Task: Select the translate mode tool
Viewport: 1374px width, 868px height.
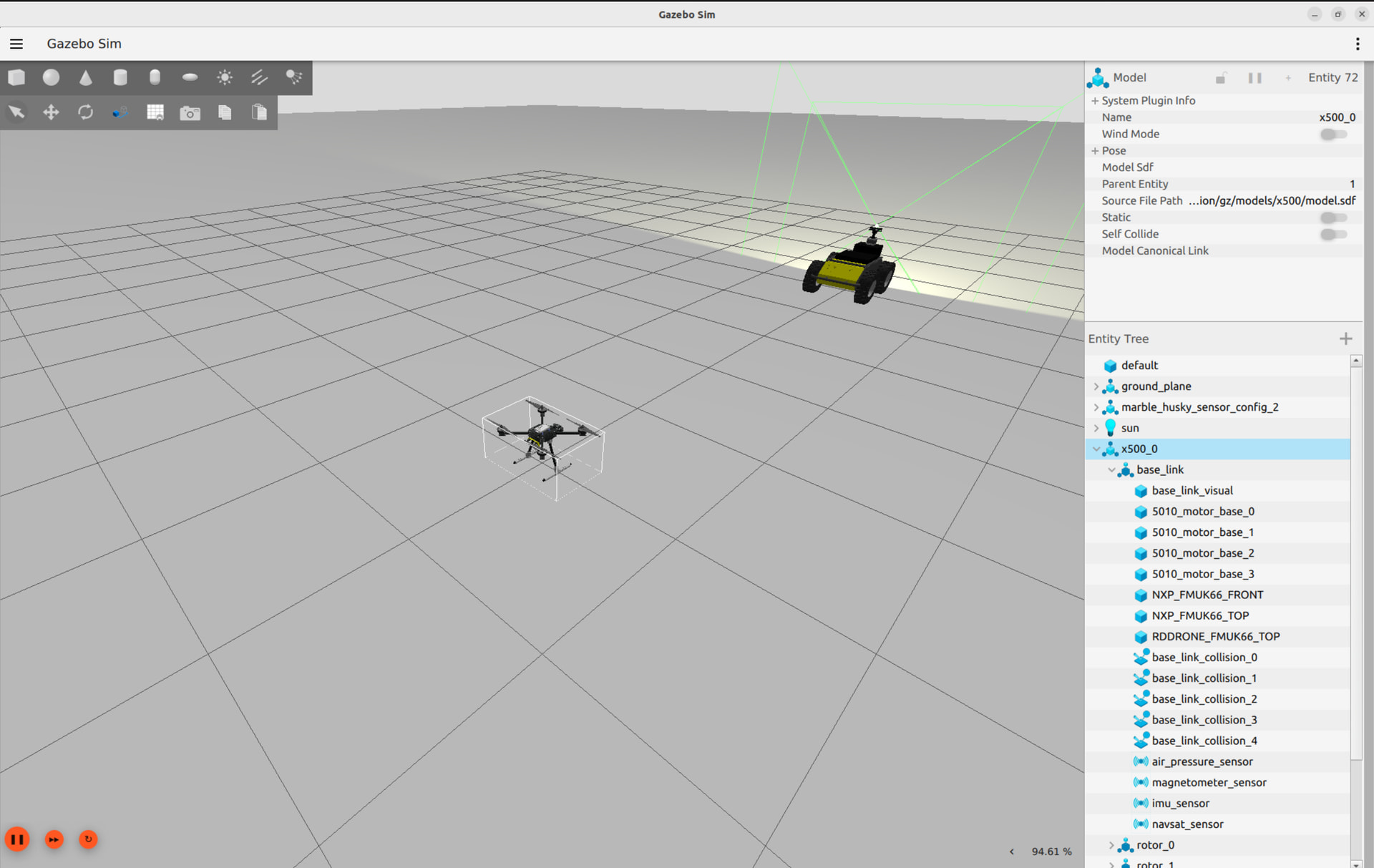Action: tap(51, 112)
